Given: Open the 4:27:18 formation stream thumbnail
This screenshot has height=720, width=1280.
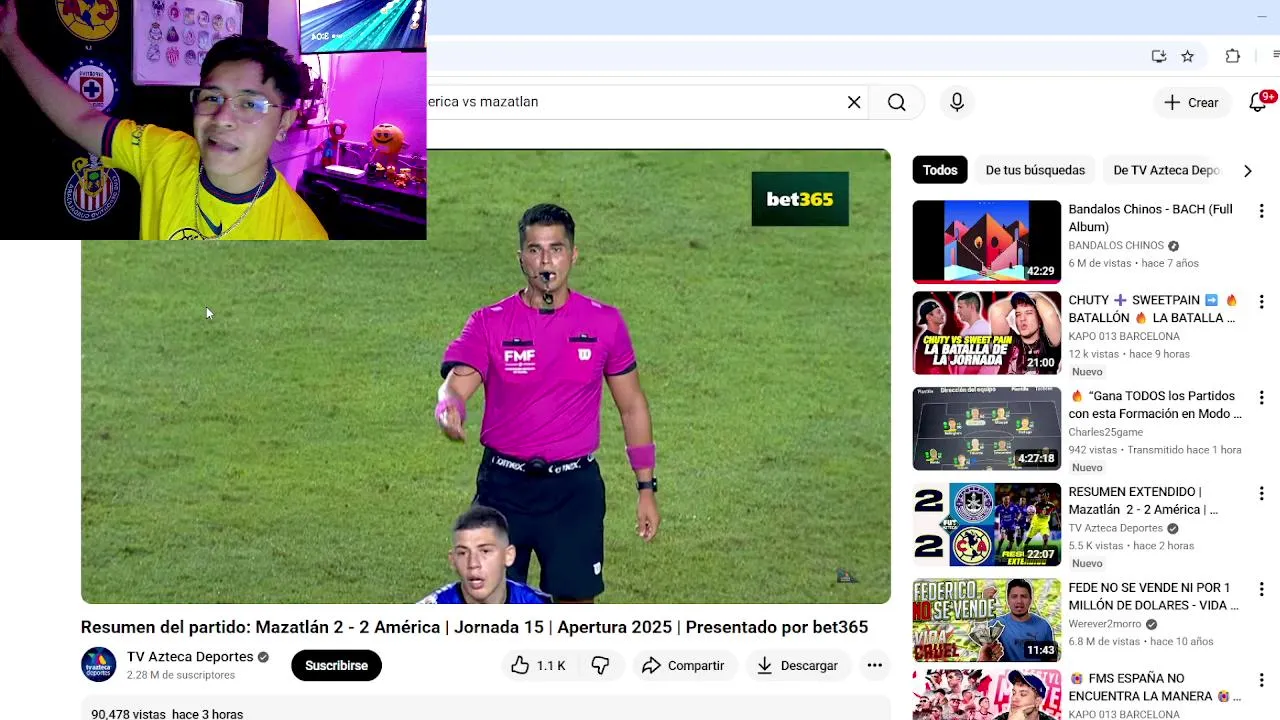Looking at the screenshot, I should (x=986, y=429).
